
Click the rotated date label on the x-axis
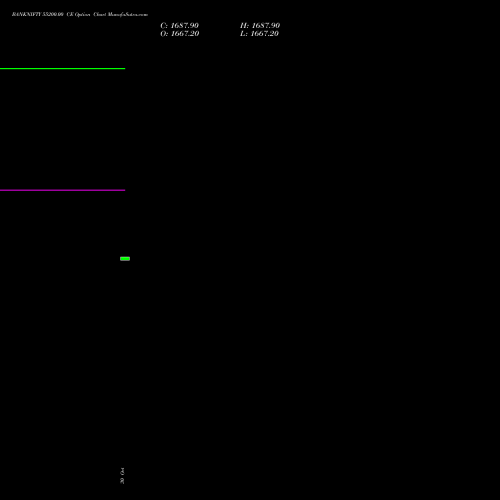[x=122, y=476]
